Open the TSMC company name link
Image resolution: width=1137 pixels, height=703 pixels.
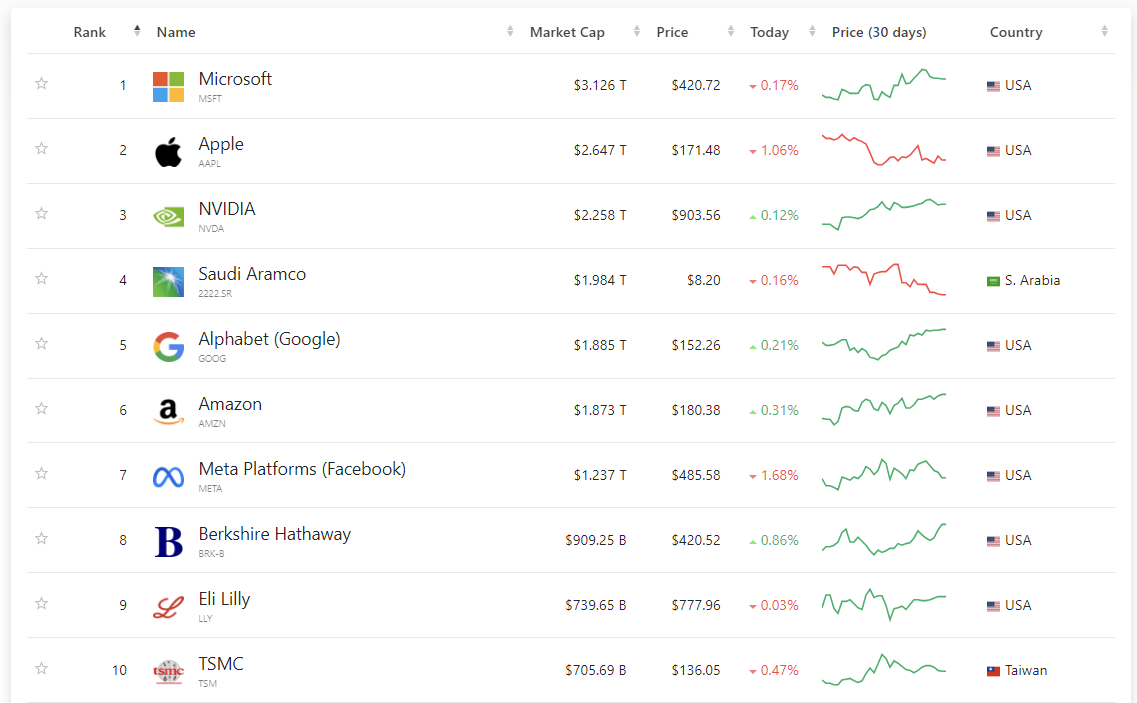point(221,664)
